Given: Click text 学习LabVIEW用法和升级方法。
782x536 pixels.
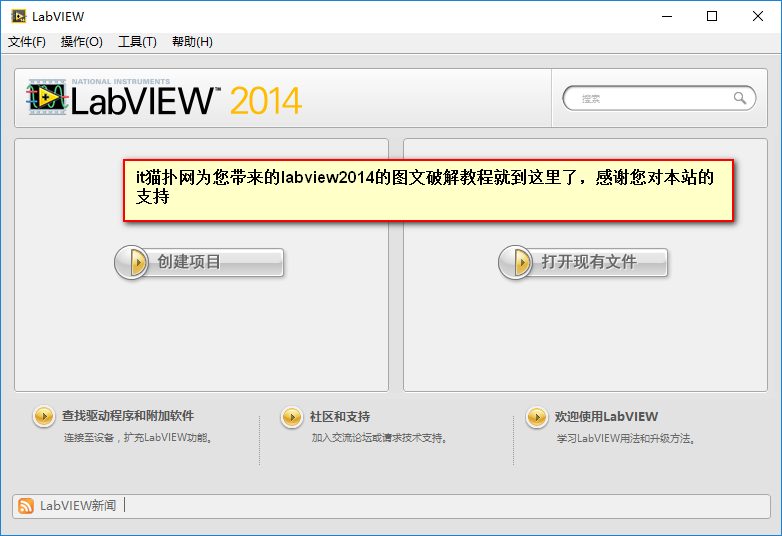Looking at the screenshot, I should click(627, 439).
